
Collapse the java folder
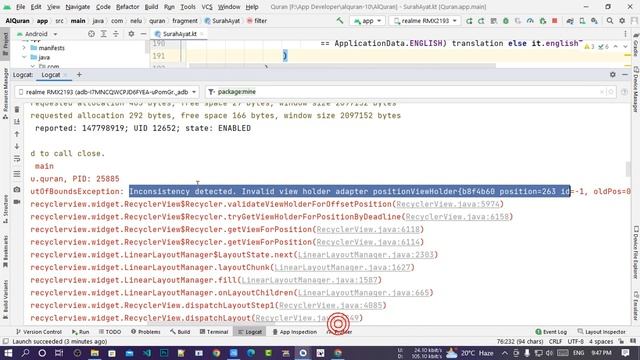[24, 57]
